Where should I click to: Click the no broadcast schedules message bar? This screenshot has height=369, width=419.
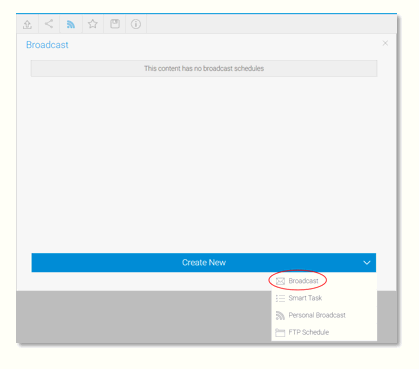click(204, 69)
